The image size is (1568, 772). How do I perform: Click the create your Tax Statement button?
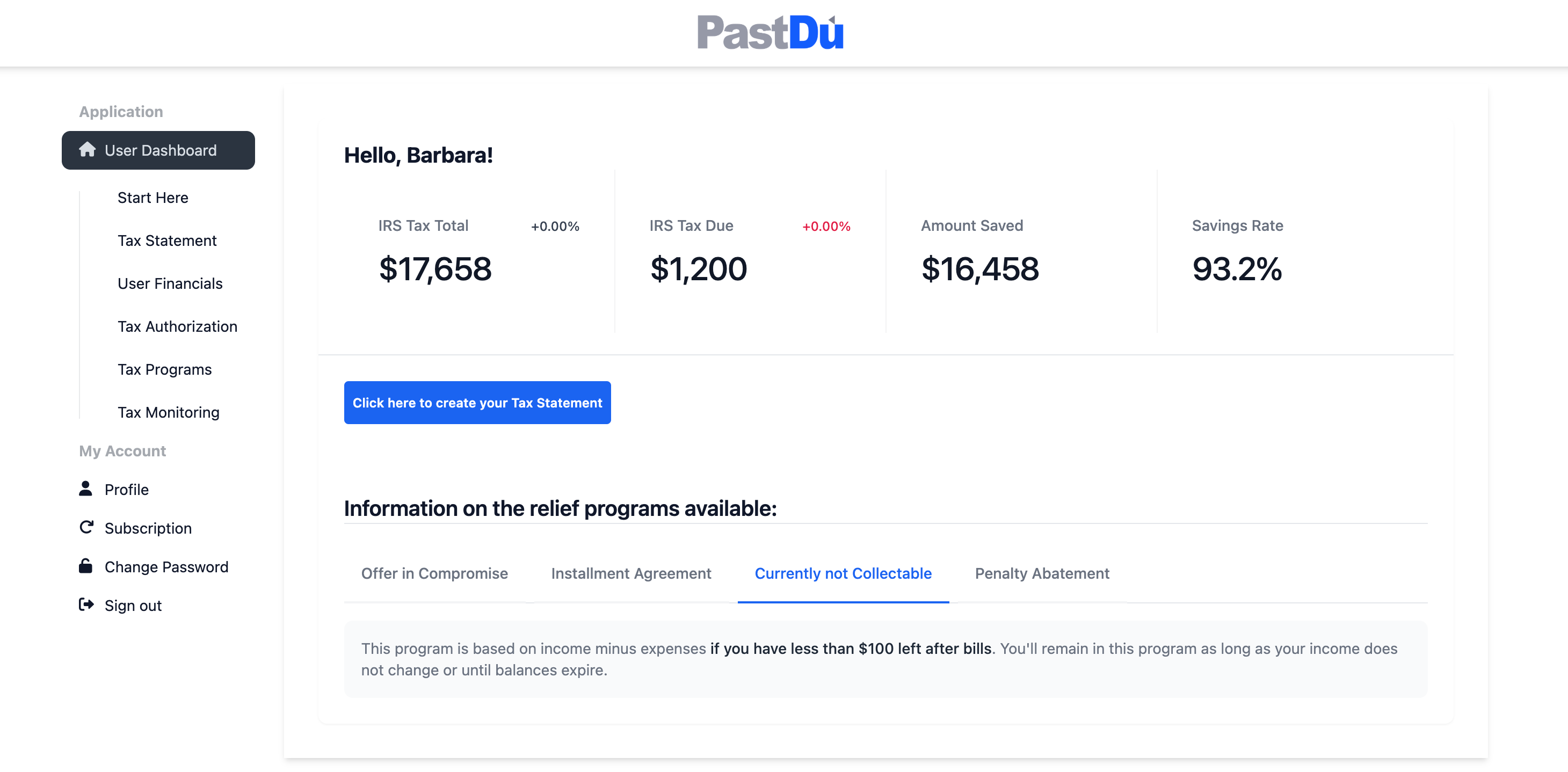tap(477, 403)
